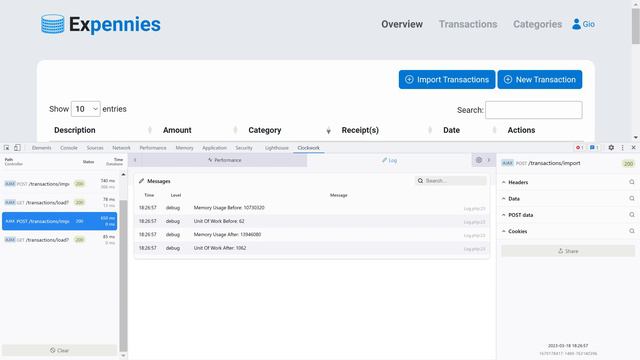Click the Expennies coin stack logo

[53, 24]
